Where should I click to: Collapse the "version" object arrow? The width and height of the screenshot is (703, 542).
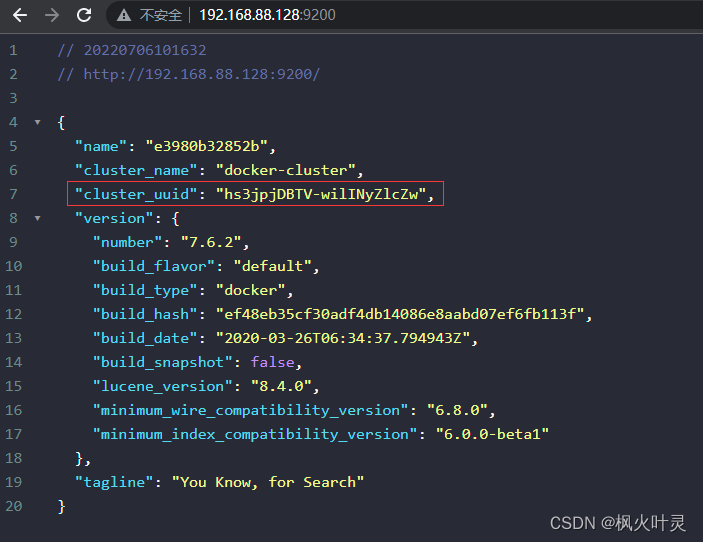tap(38, 218)
